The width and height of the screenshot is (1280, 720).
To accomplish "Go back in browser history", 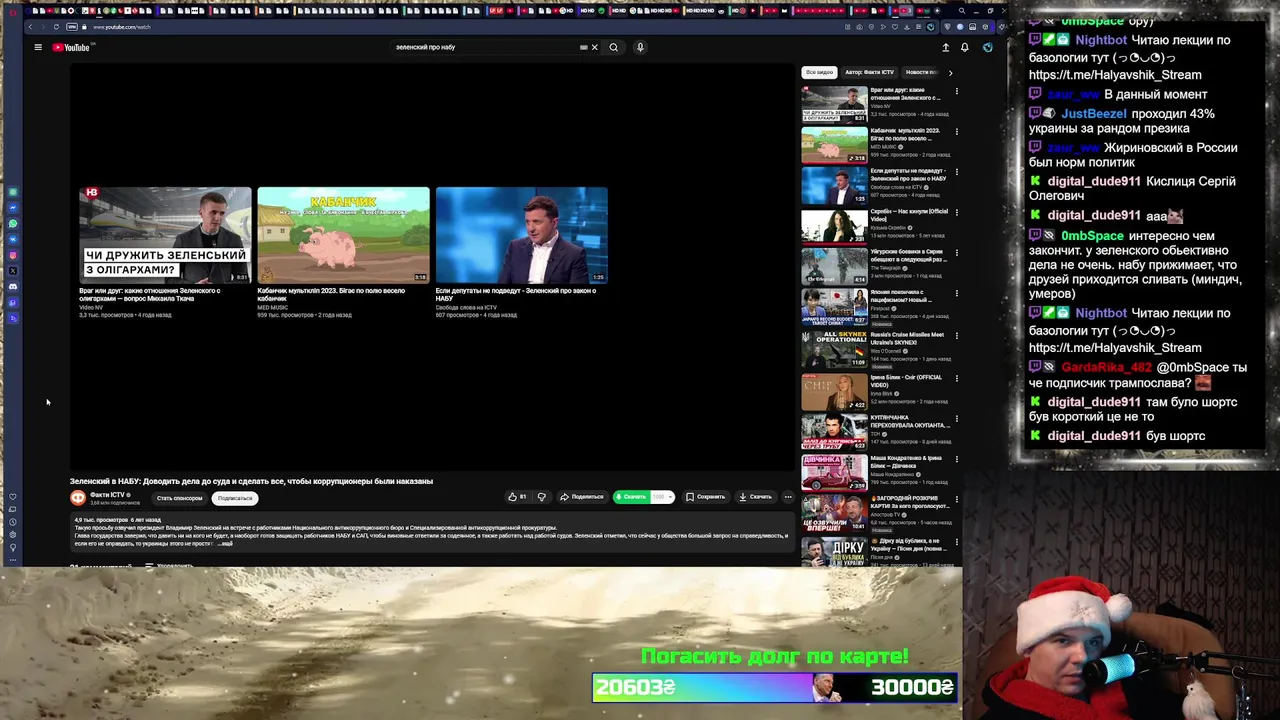I will tap(31, 27).
